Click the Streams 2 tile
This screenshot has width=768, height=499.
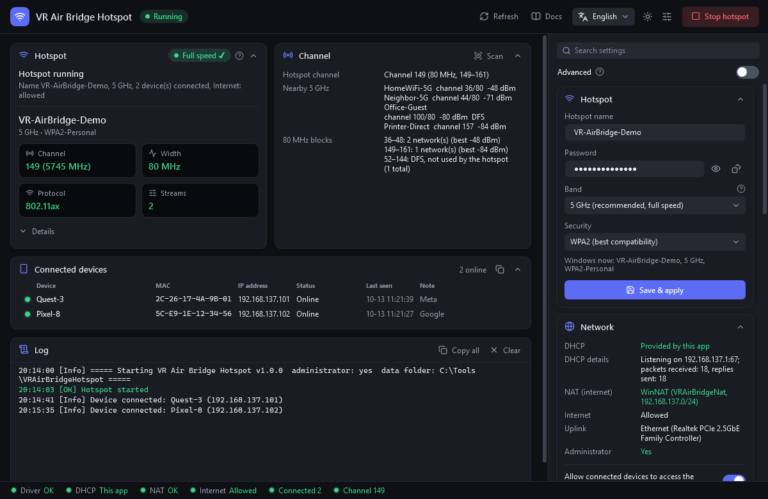tap(200, 200)
